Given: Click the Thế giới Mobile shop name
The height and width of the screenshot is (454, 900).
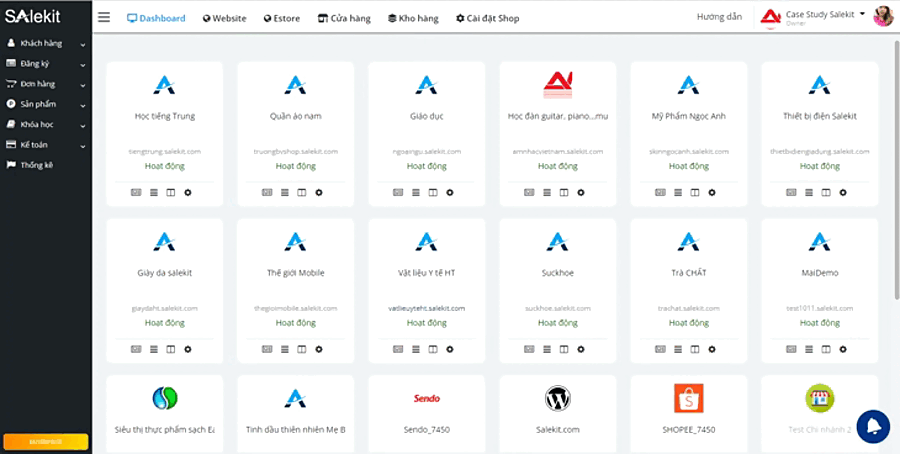Looking at the screenshot, I should 296,273.
